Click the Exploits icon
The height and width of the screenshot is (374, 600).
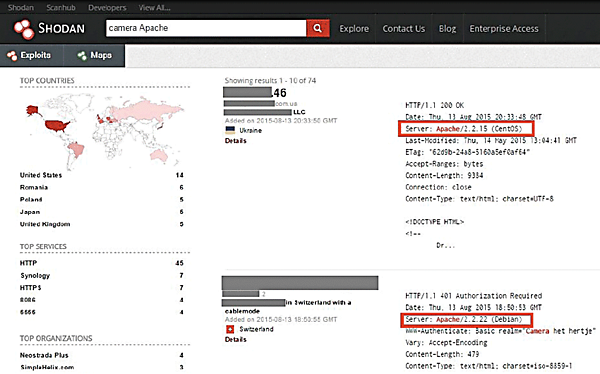[x=12, y=56]
